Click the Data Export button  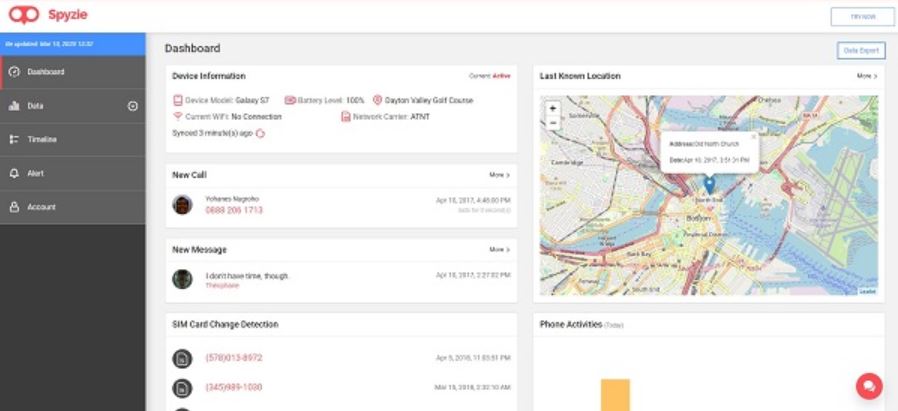click(861, 50)
